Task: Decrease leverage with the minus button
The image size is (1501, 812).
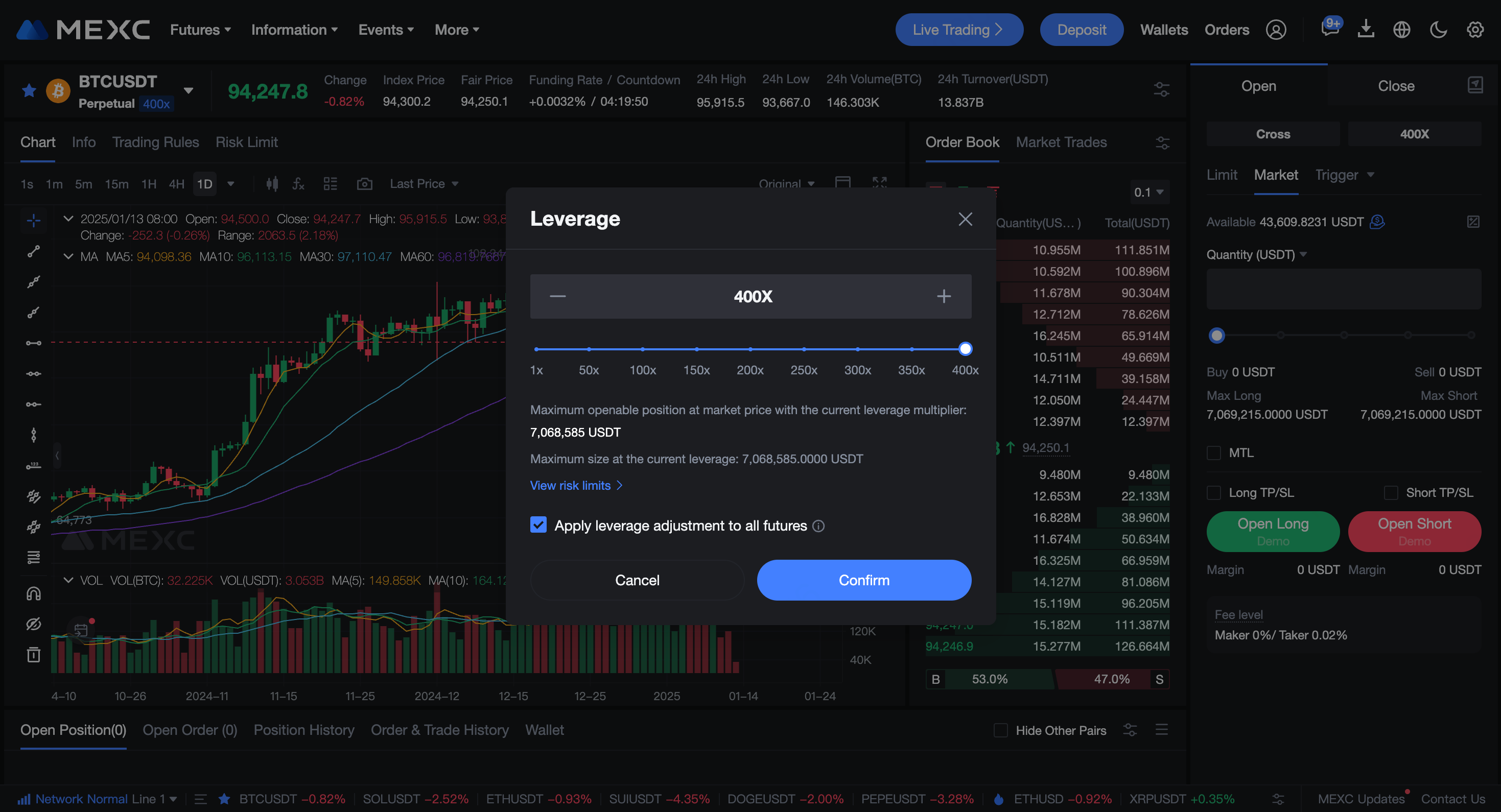Action: (557, 297)
